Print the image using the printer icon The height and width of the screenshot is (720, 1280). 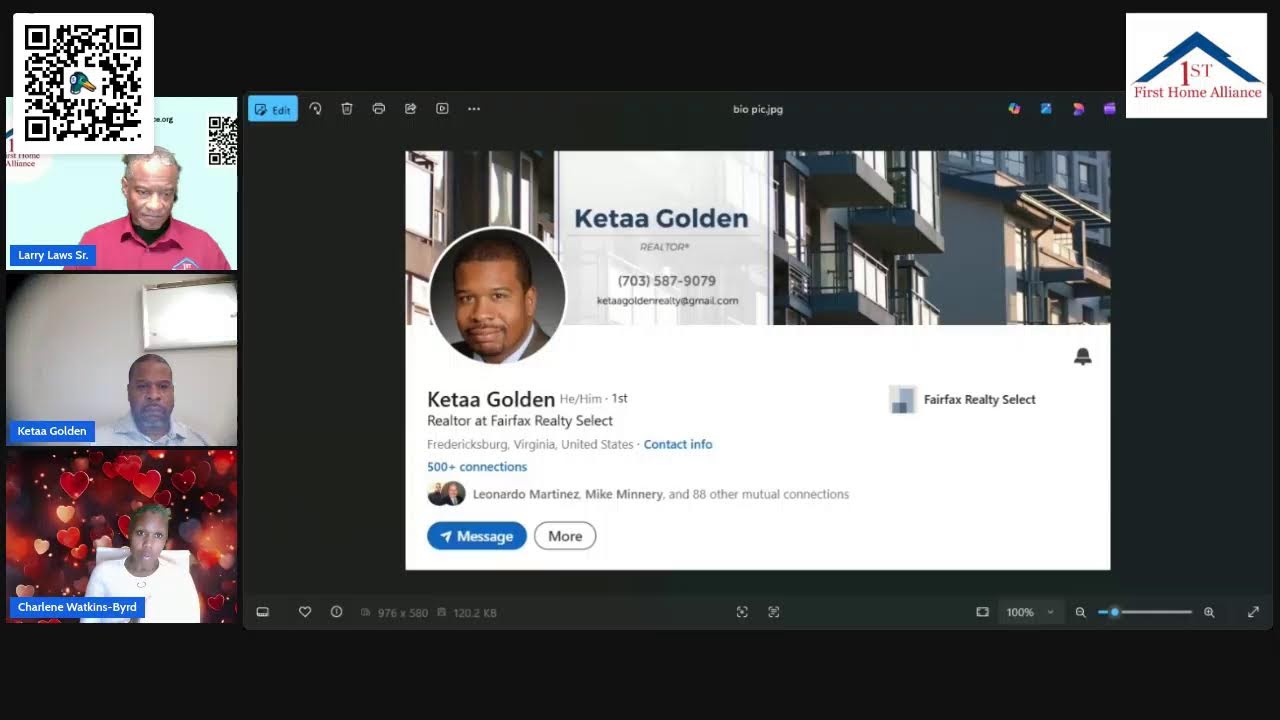coord(379,109)
